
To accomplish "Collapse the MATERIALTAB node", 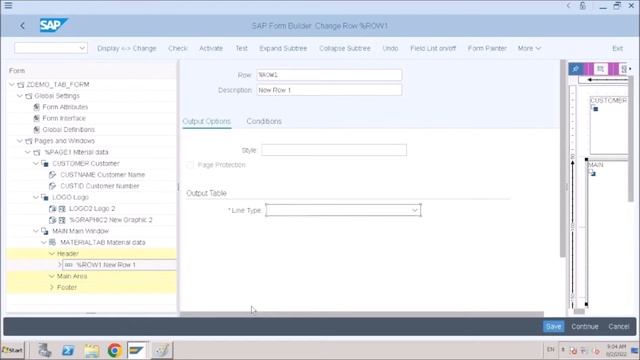I will coord(44,242).
